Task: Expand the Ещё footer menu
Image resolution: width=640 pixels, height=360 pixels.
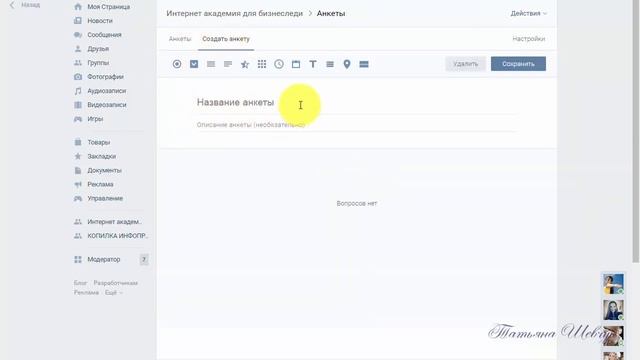Action: pyautogui.click(x=113, y=293)
